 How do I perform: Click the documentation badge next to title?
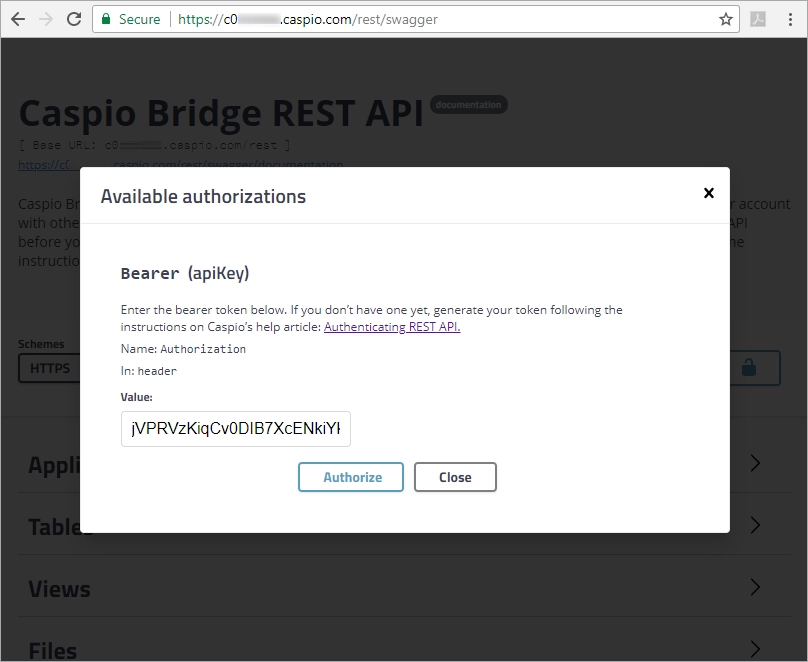pos(468,105)
